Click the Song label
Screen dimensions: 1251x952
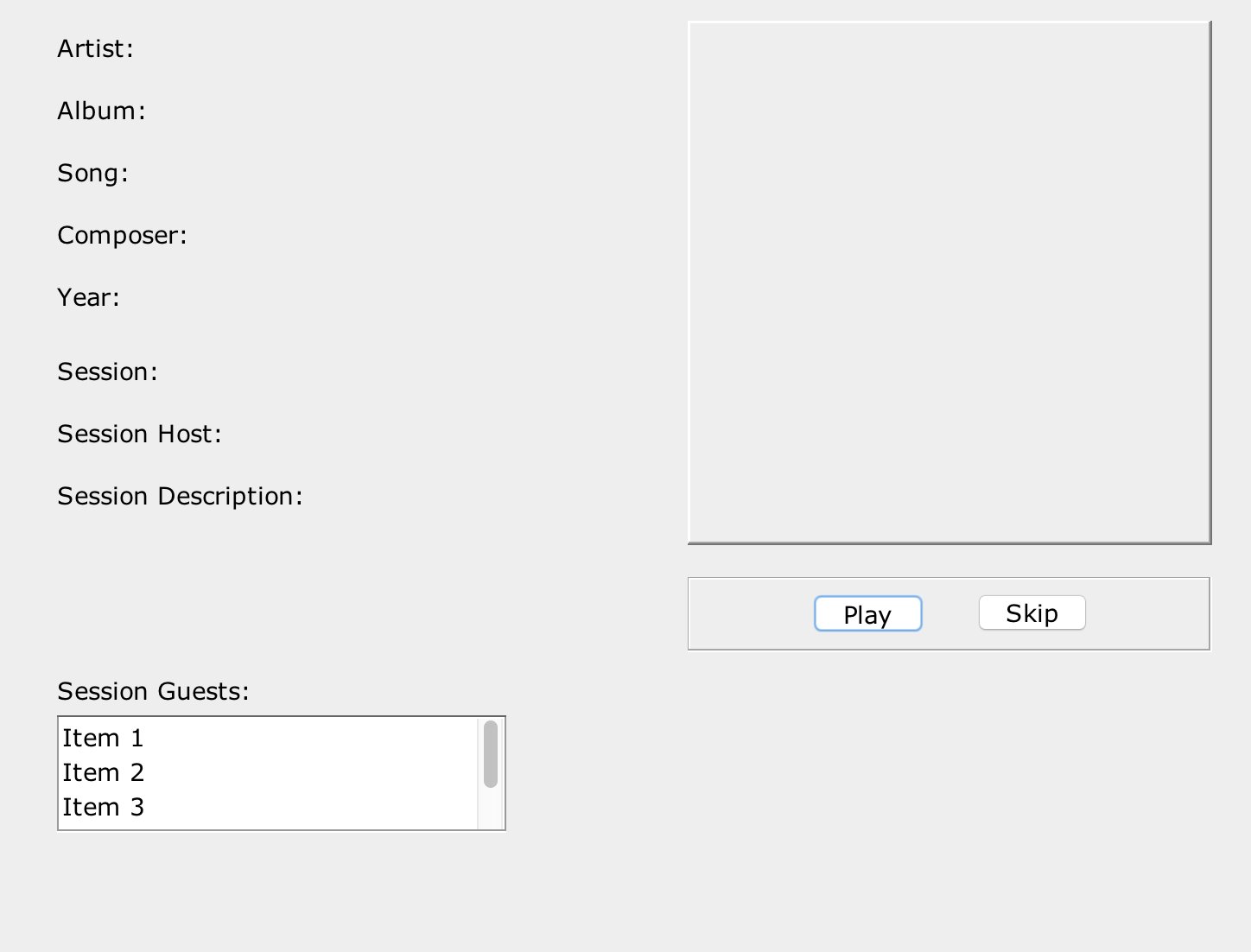(92, 173)
